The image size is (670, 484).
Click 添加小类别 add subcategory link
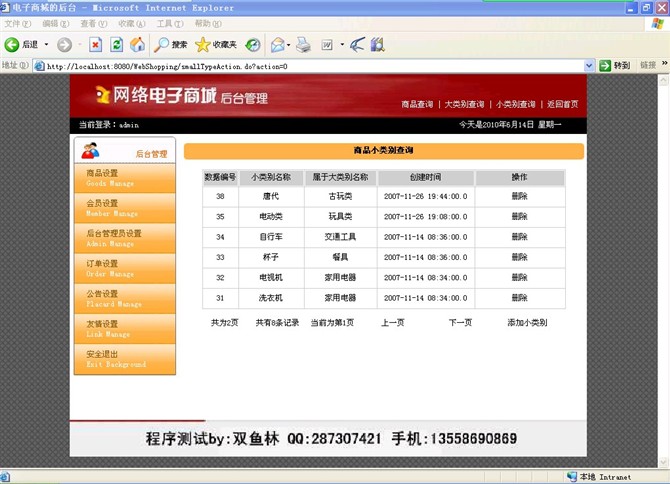527,323
